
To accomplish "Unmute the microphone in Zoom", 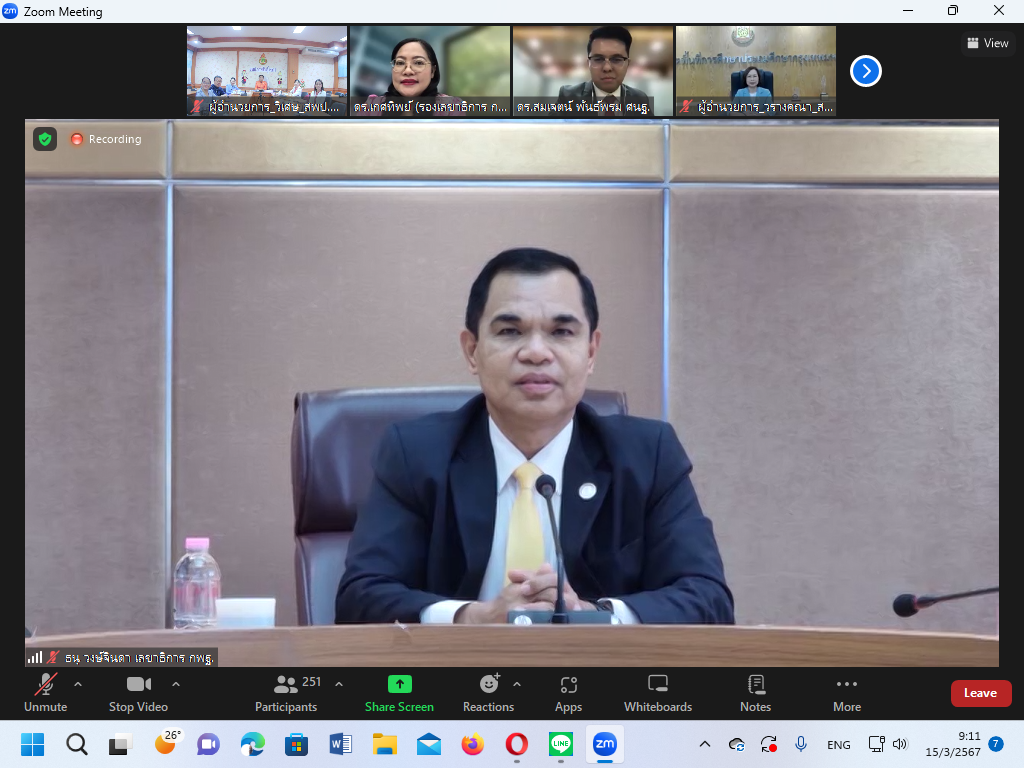I will point(45,693).
